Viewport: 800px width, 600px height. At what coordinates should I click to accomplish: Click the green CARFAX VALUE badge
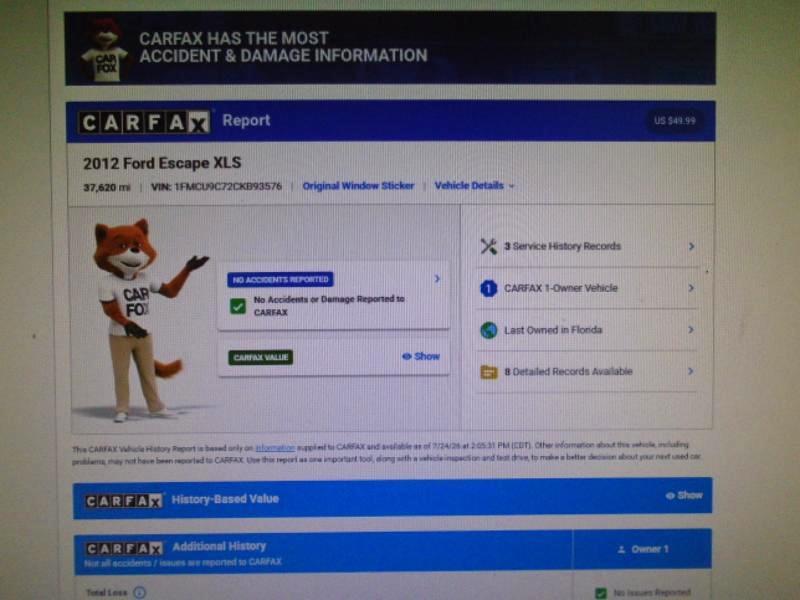pyautogui.click(x=261, y=357)
